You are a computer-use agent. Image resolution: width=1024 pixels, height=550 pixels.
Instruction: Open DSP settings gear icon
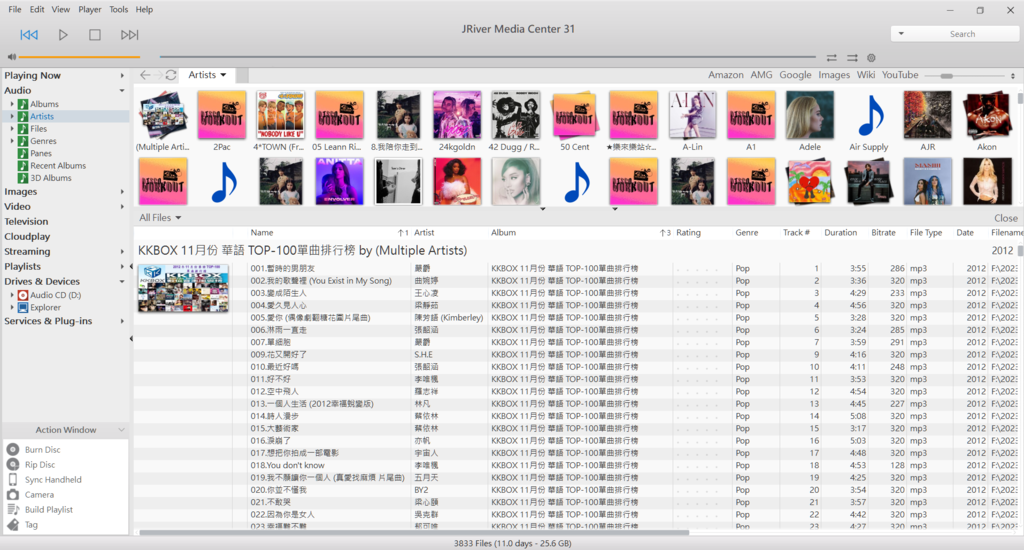pyautogui.click(x=871, y=57)
